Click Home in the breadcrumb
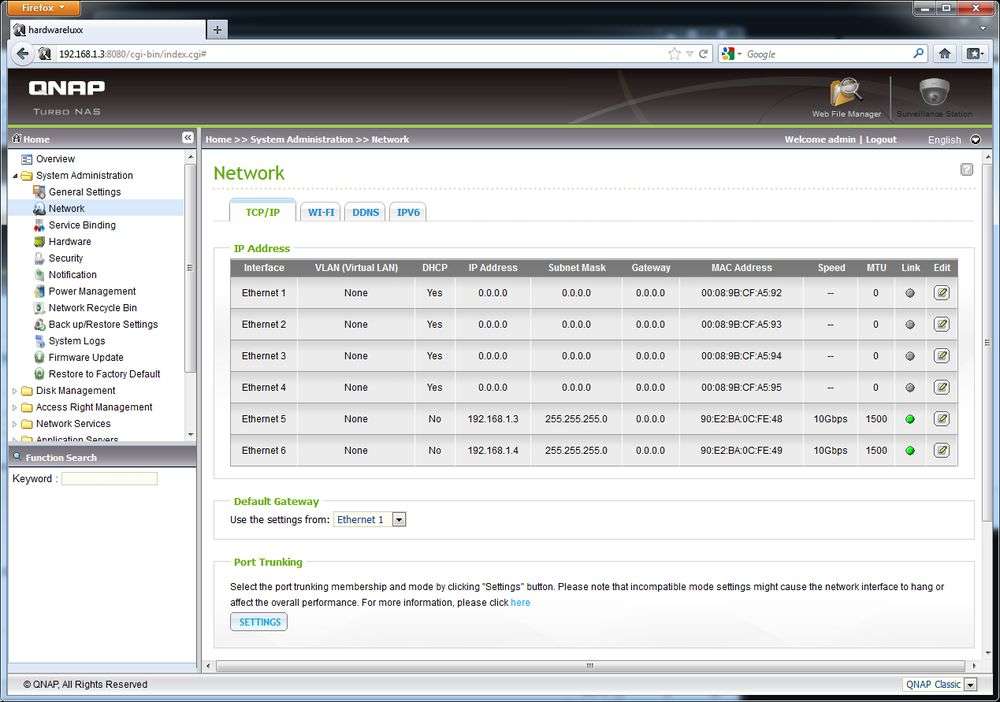 point(218,139)
